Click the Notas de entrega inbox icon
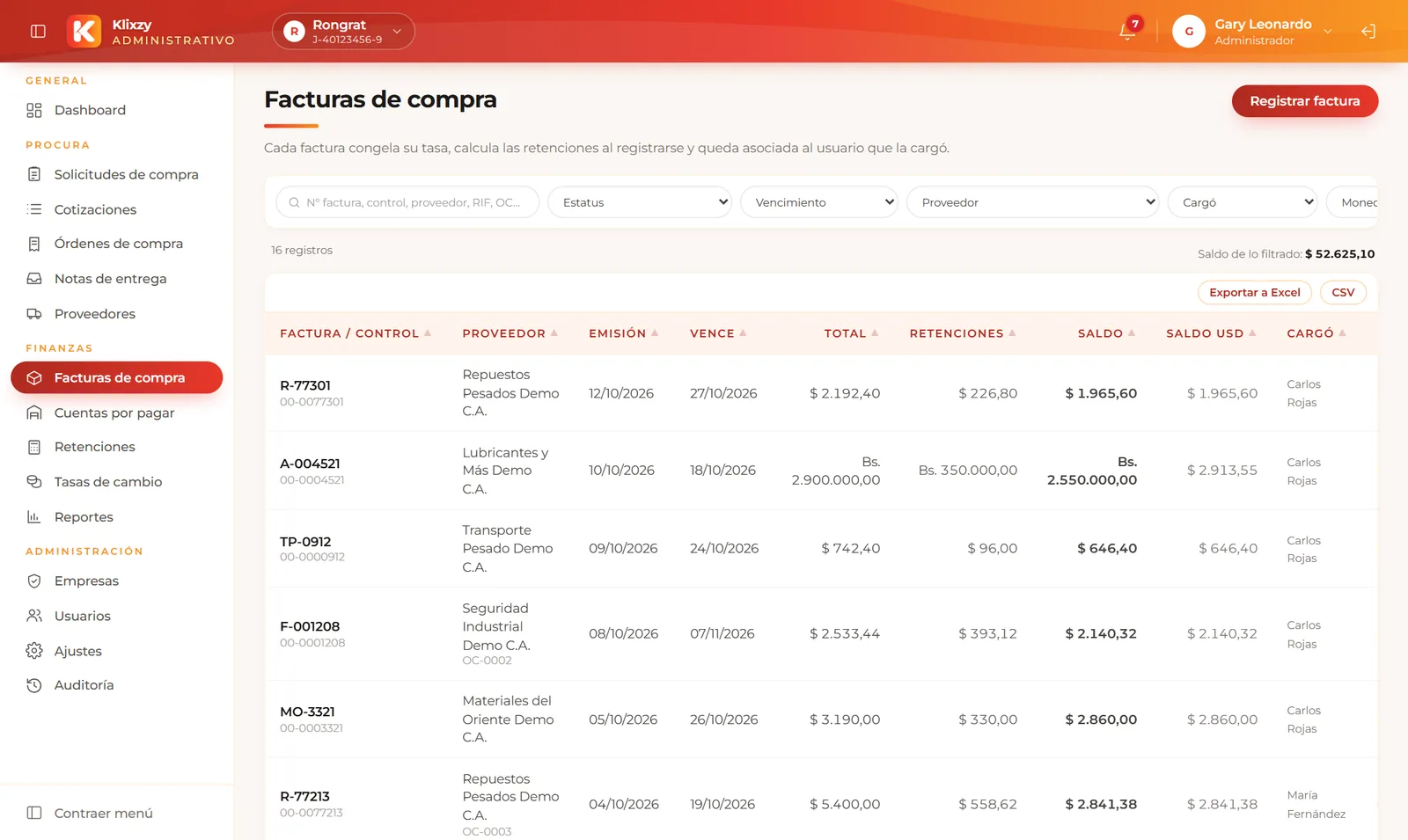1408x840 pixels. click(x=34, y=279)
